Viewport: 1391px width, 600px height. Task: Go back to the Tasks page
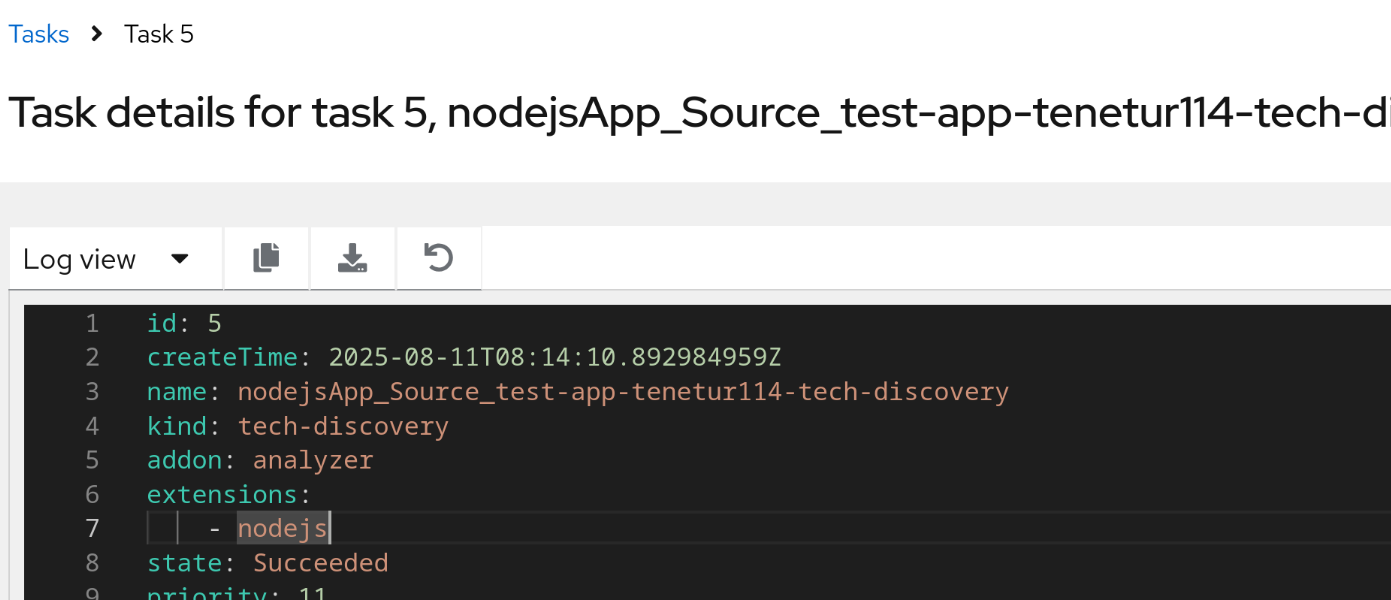(x=39, y=34)
